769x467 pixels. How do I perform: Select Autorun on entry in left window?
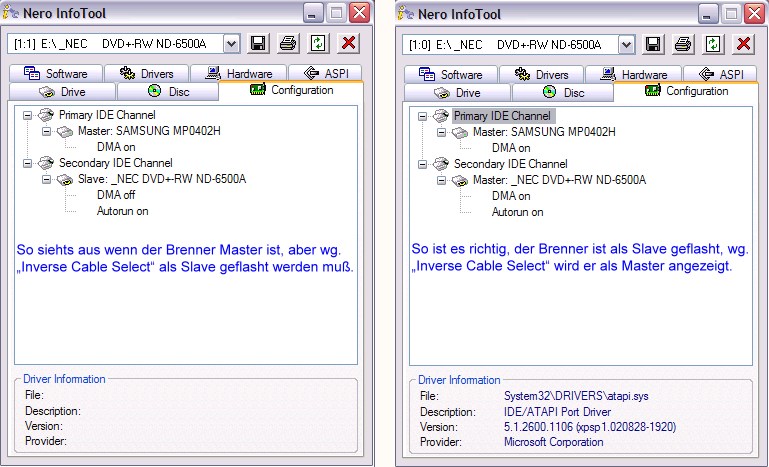click(x=123, y=211)
